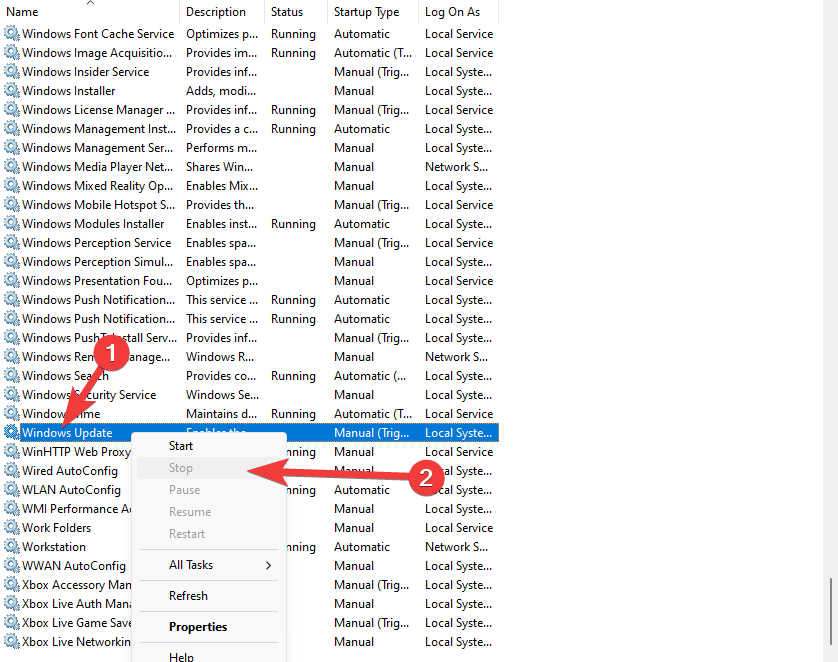This screenshot has width=838, height=662.
Task: Open Properties from the context menu
Action: tap(198, 627)
